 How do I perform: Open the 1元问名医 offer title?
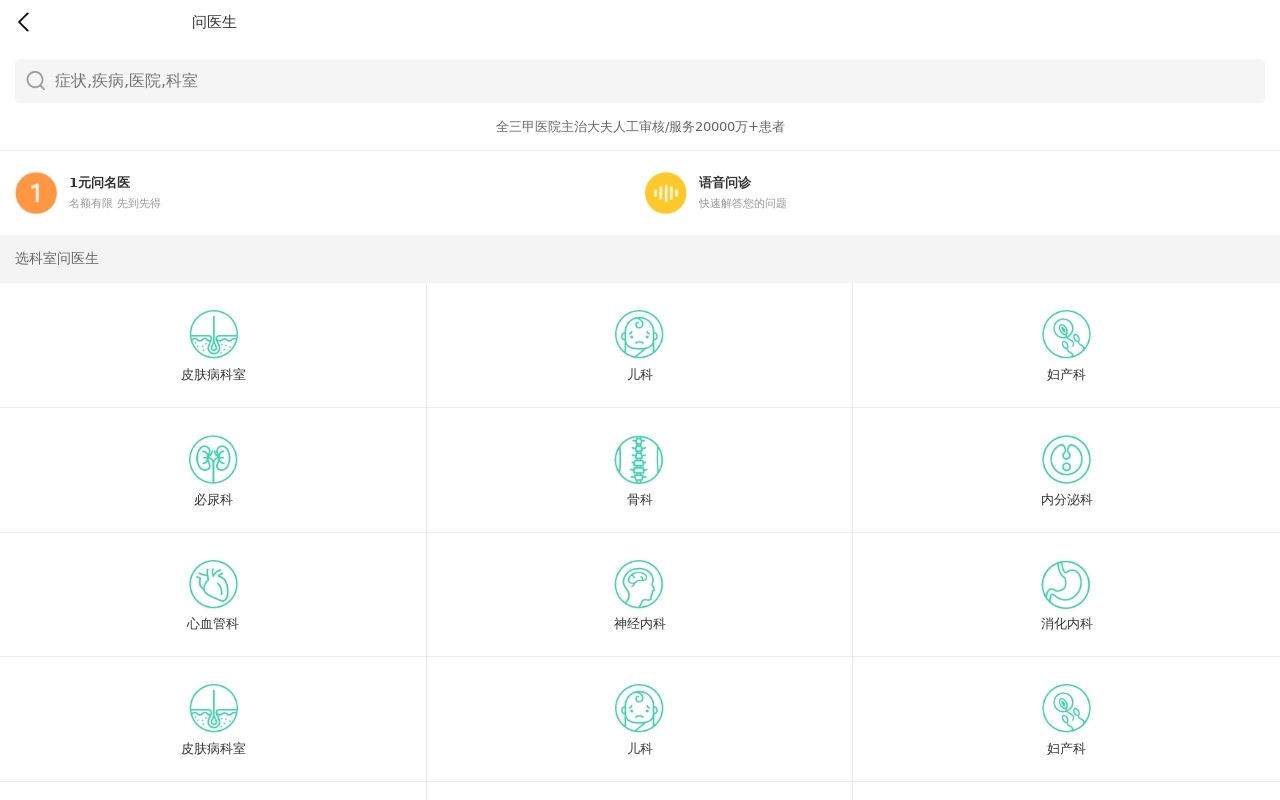tap(100, 183)
